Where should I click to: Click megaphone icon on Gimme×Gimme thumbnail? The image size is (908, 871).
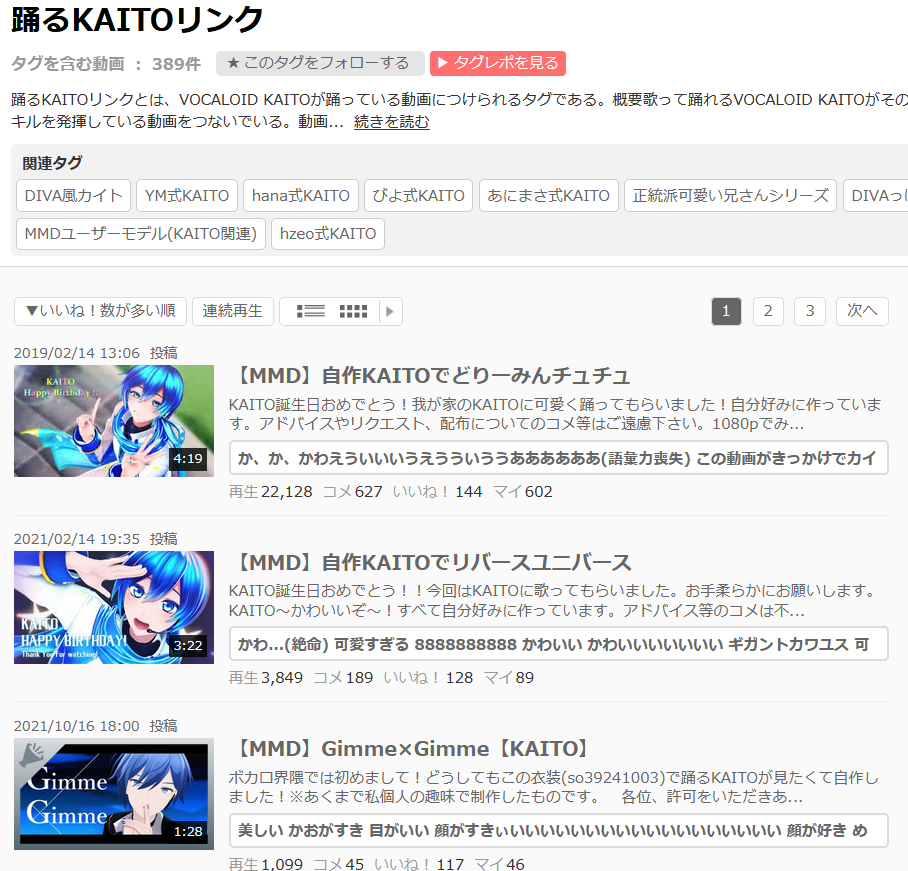(x=32, y=755)
